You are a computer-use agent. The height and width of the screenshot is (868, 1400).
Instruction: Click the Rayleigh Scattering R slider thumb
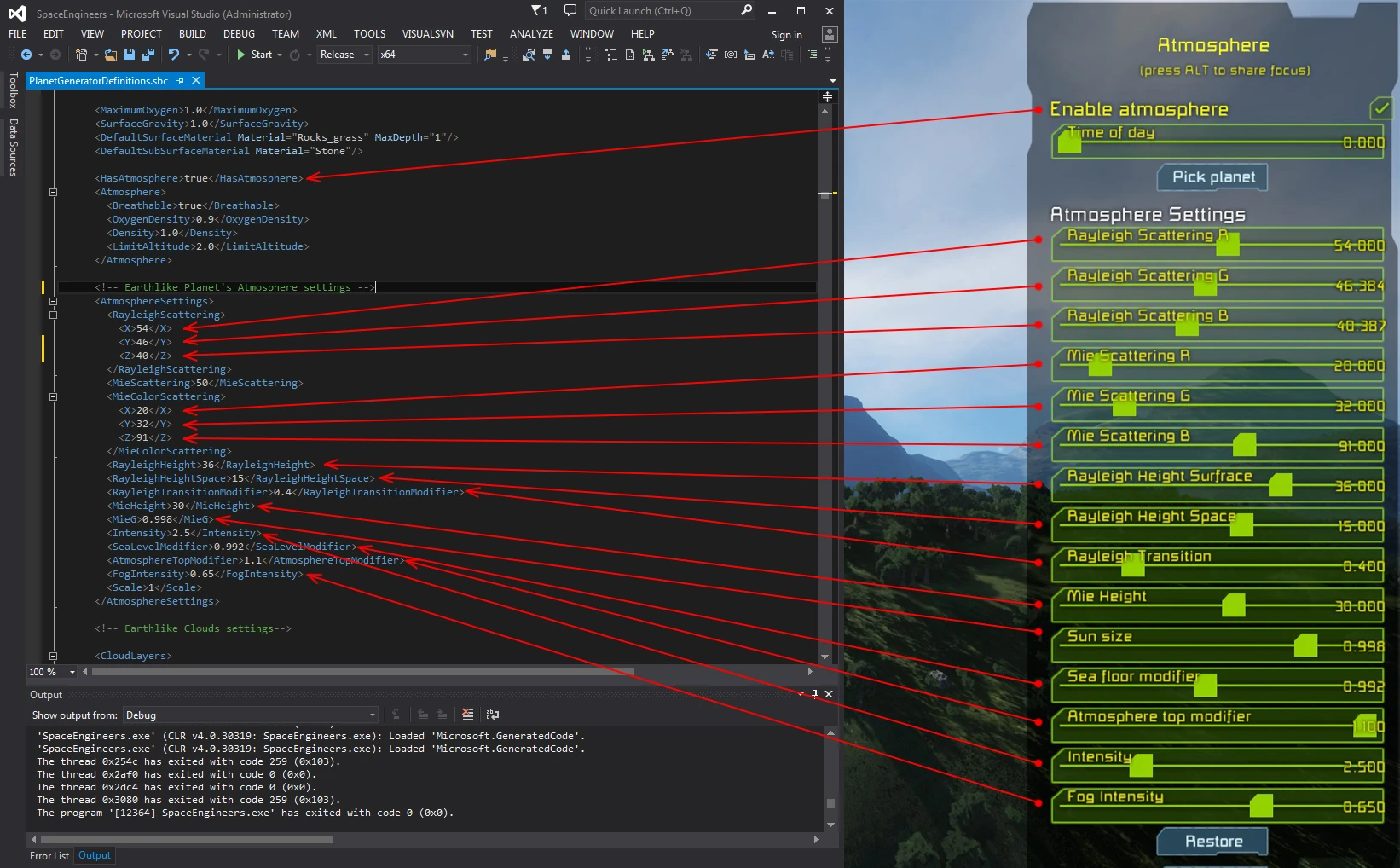pyautogui.click(x=1228, y=245)
